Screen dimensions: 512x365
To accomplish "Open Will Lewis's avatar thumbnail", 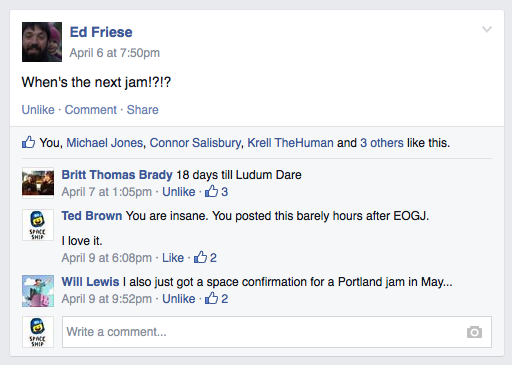I will (x=38, y=291).
